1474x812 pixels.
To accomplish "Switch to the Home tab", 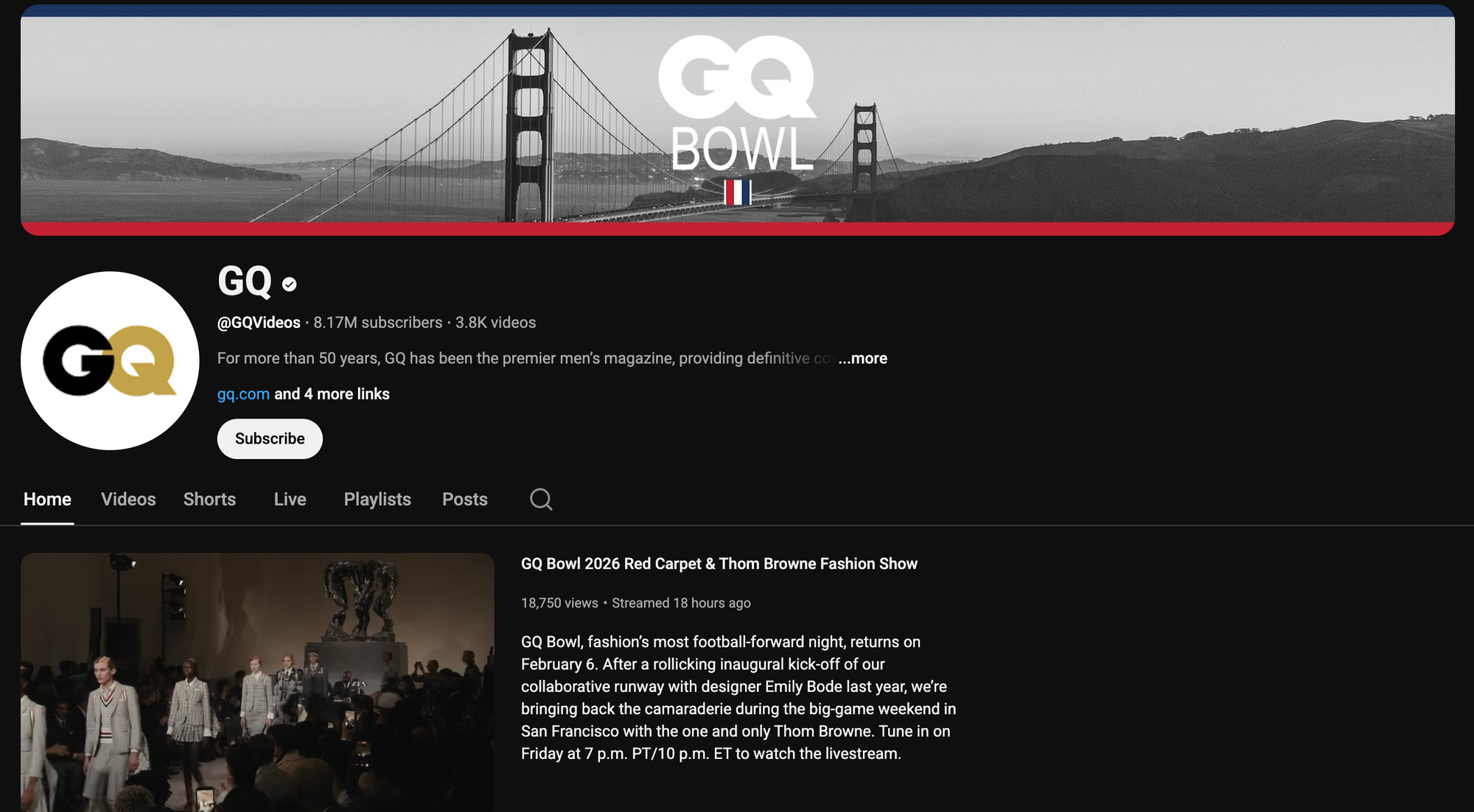I will coord(47,500).
